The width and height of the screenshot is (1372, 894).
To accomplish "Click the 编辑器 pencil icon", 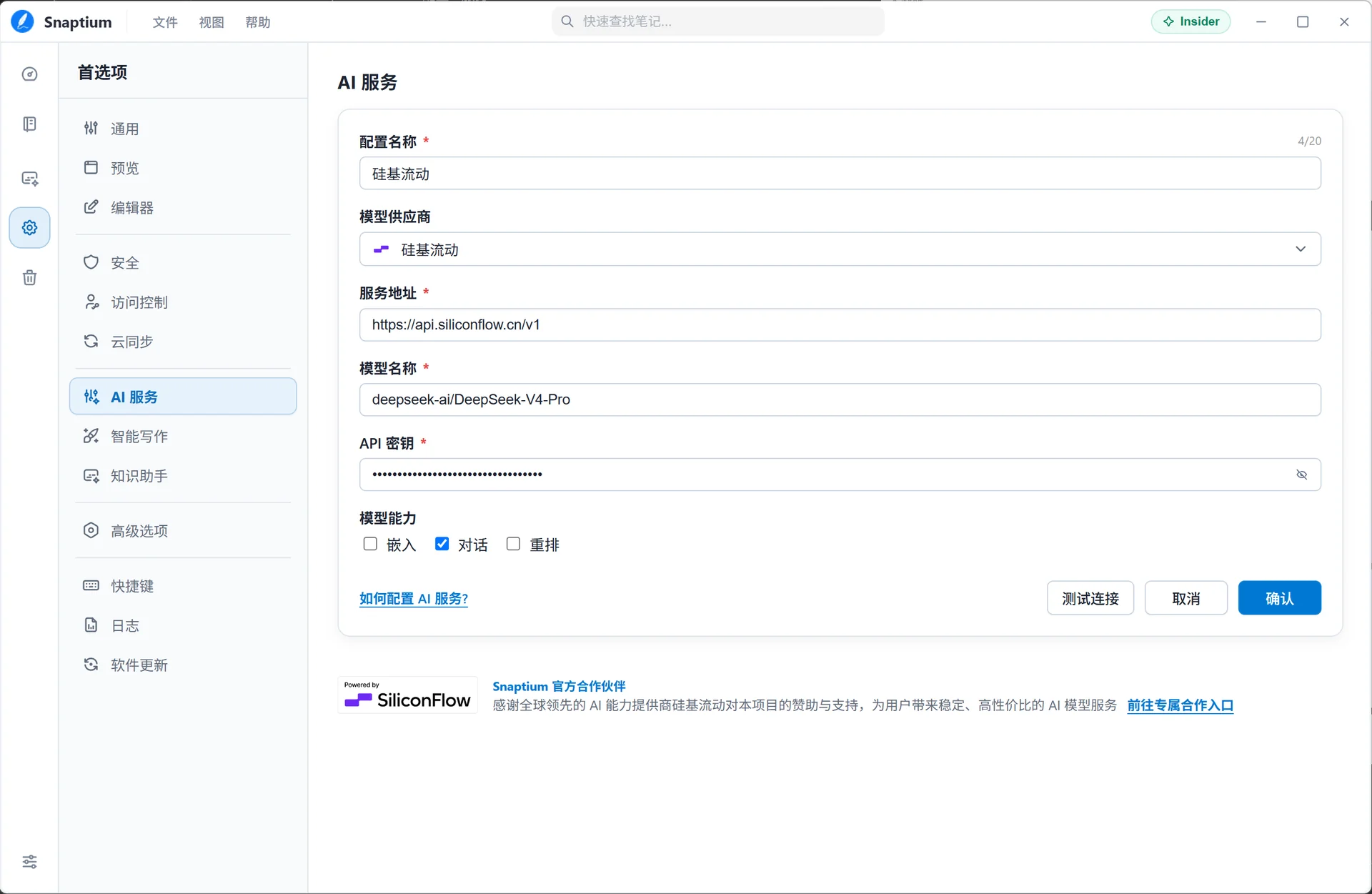I will click(x=91, y=207).
